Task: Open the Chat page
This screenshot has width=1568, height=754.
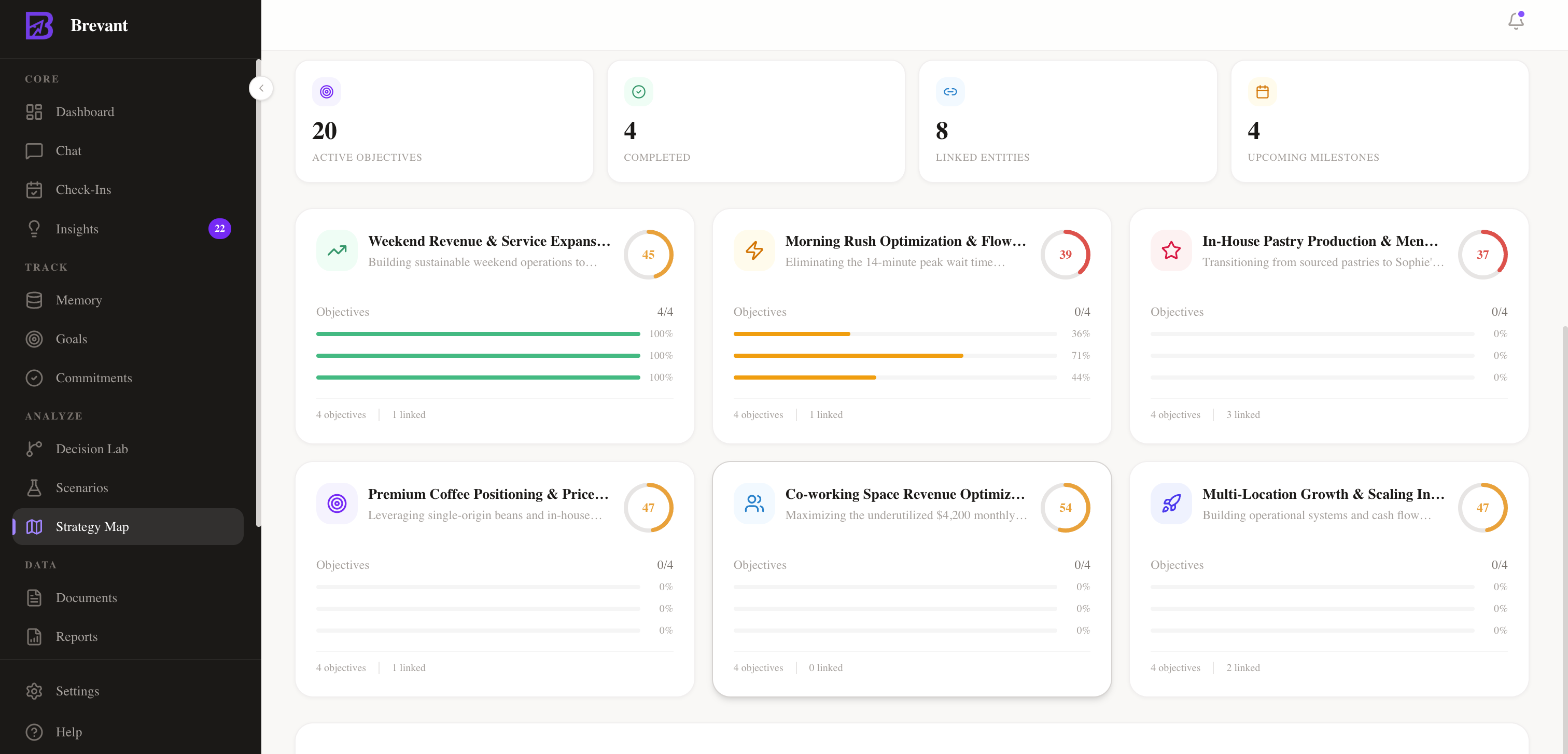Action: point(68,151)
